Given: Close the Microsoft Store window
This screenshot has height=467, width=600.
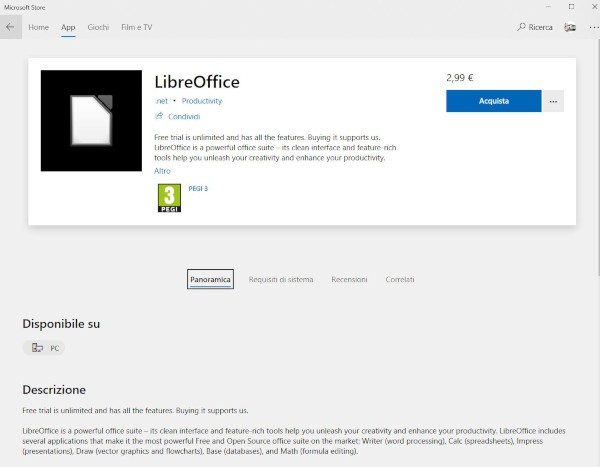Looking at the screenshot, I should pos(595,7).
